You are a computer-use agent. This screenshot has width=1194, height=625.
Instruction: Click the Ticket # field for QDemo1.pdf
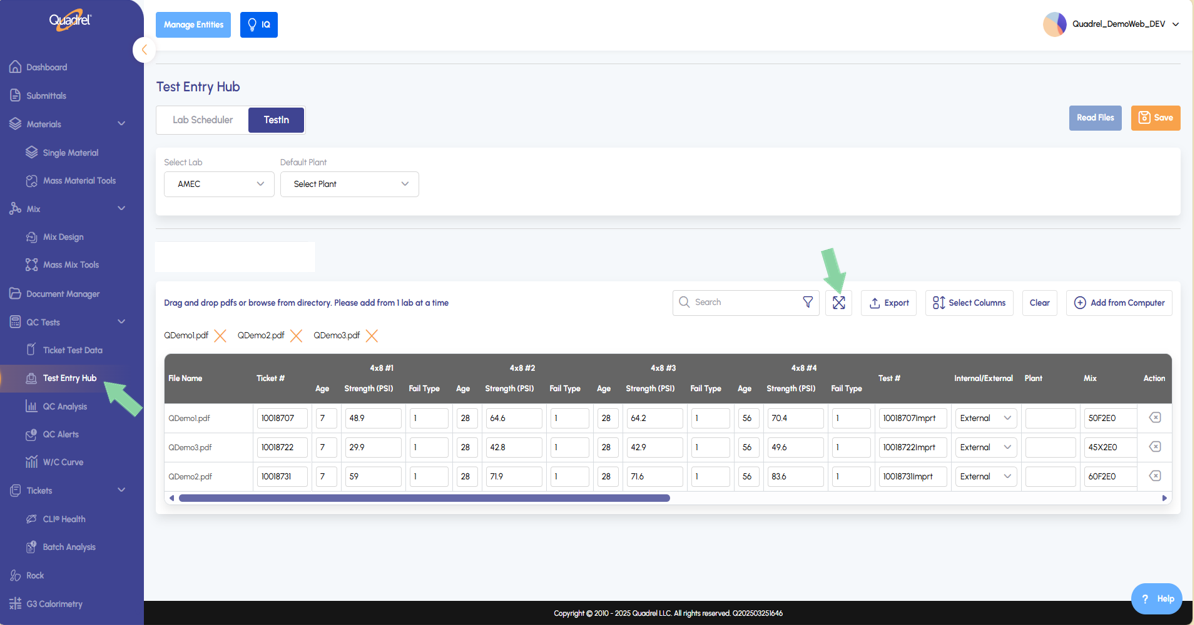coord(281,418)
